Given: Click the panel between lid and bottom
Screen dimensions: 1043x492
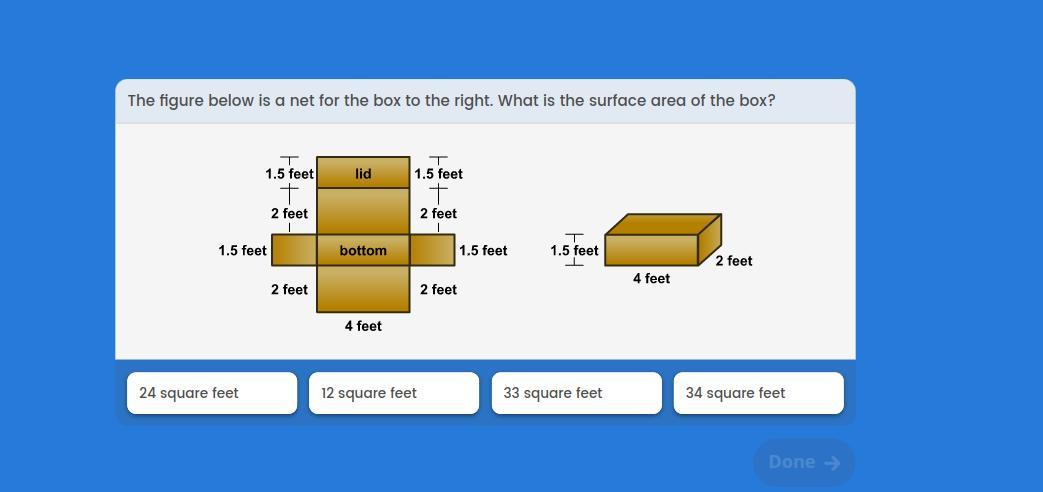Looking at the screenshot, I should (363, 211).
